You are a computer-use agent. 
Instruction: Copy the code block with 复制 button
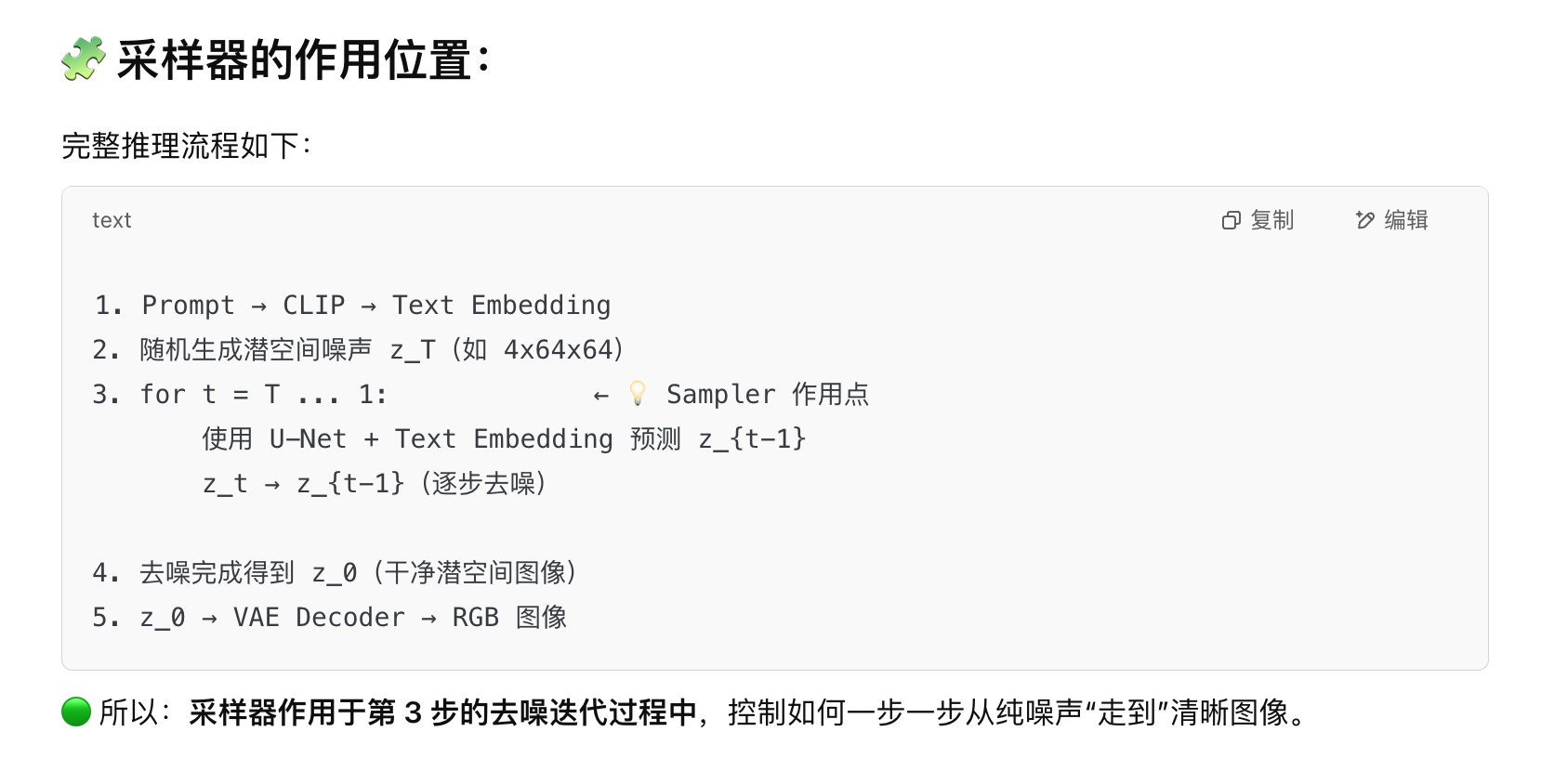point(1258,220)
